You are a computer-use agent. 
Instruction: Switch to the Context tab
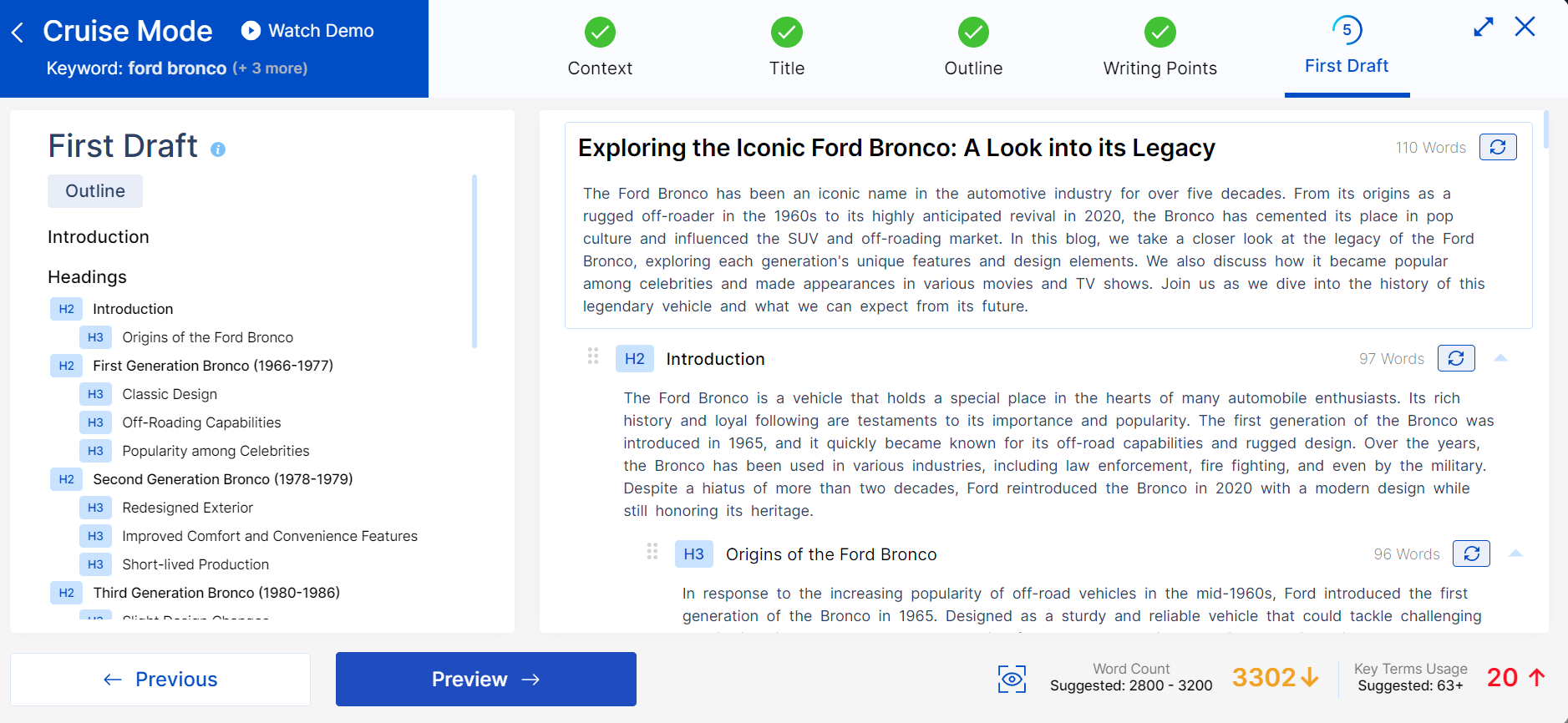click(600, 68)
